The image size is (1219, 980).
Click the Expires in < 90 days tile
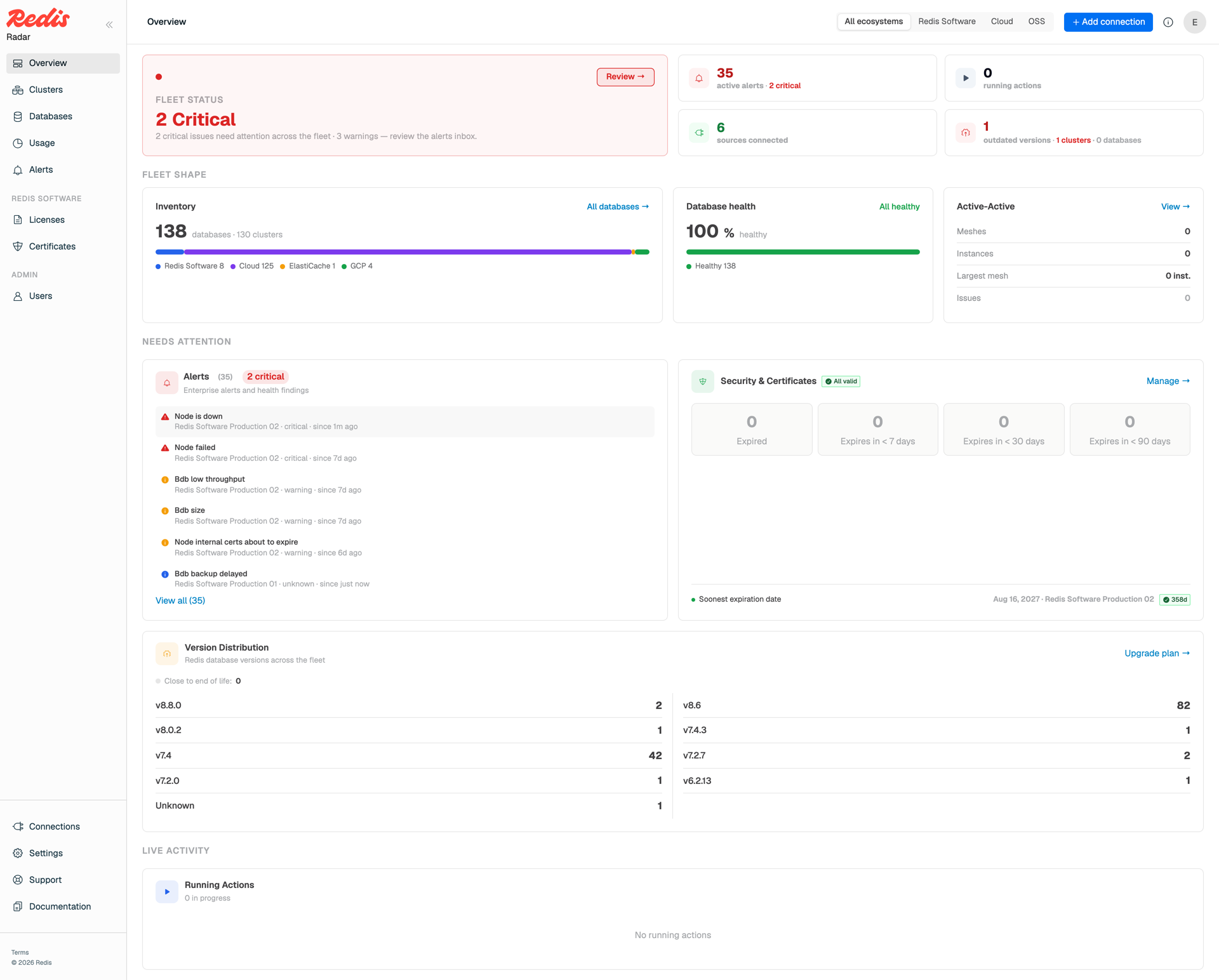pyautogui.click(x=1129, y=429)
